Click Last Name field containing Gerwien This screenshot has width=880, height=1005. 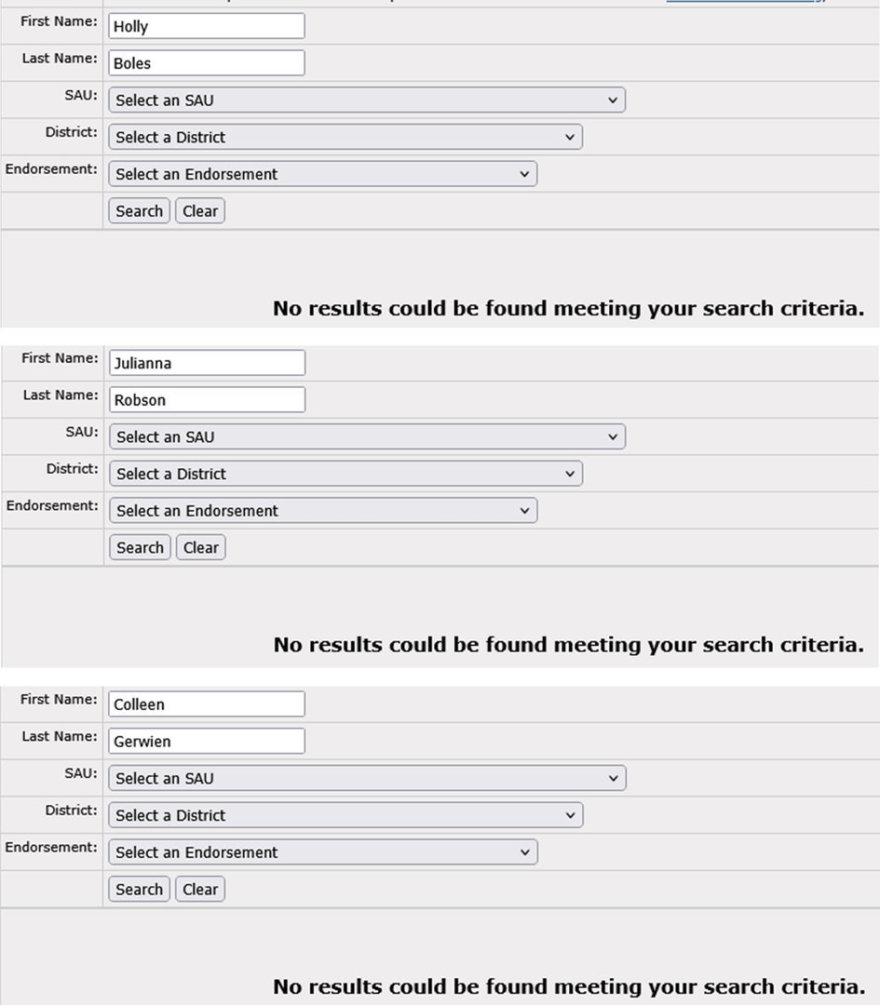[x=206, y=741]
